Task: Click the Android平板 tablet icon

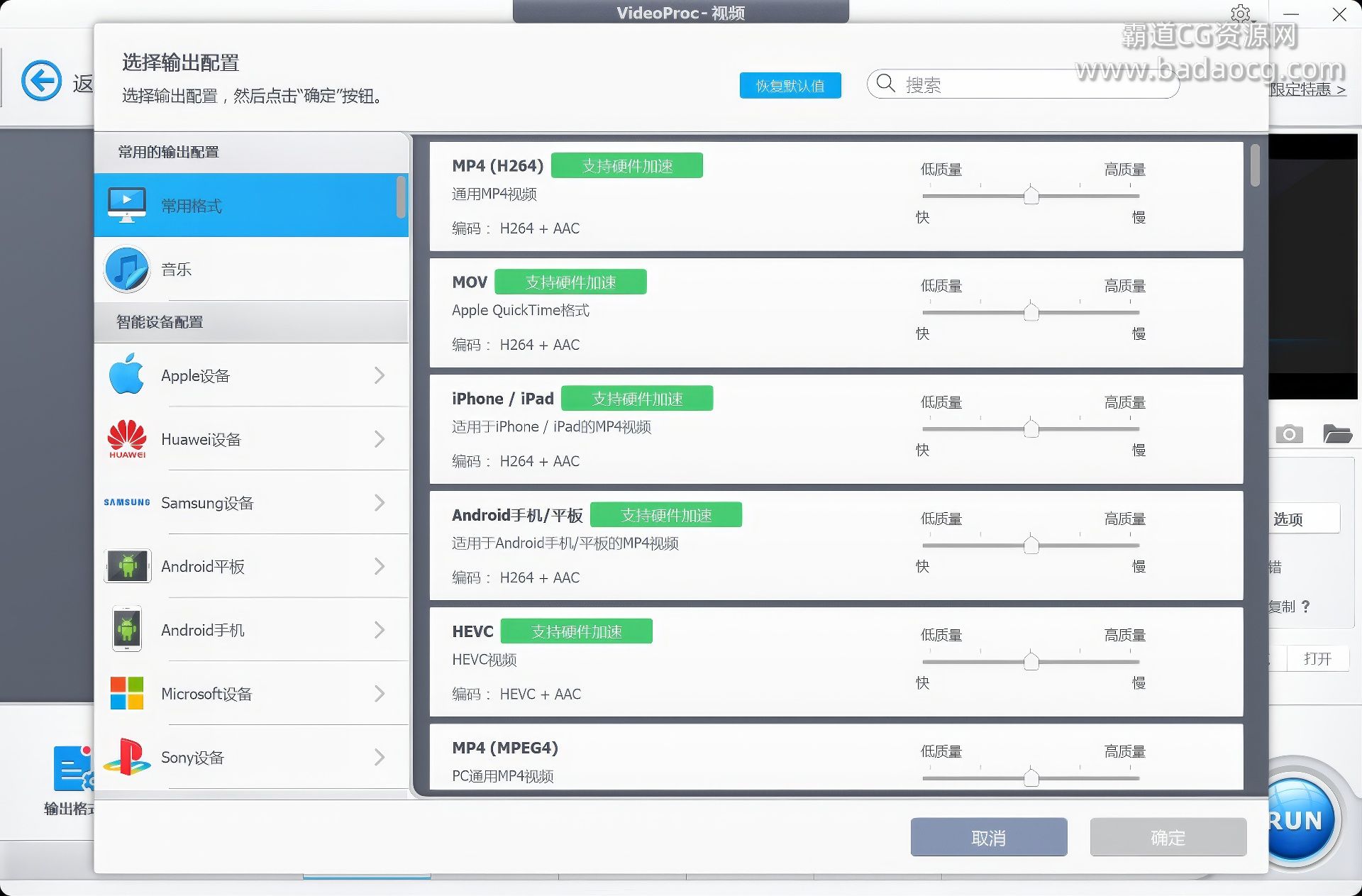Action: pyautogui.click(x=128, y=566)
